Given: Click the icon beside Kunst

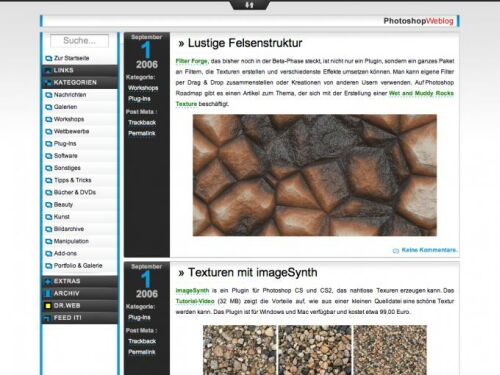Looking at the screenshot, I should click(49, 217).
